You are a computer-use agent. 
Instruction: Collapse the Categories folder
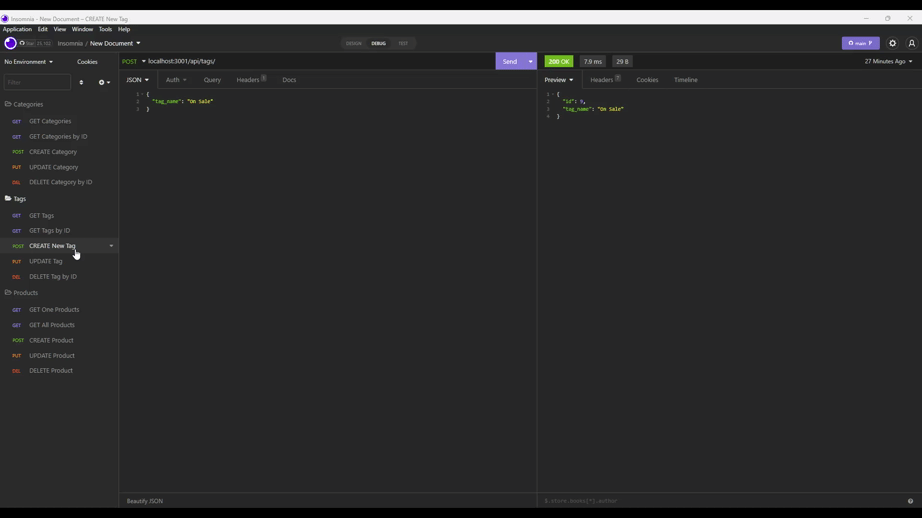coord(24,104)
